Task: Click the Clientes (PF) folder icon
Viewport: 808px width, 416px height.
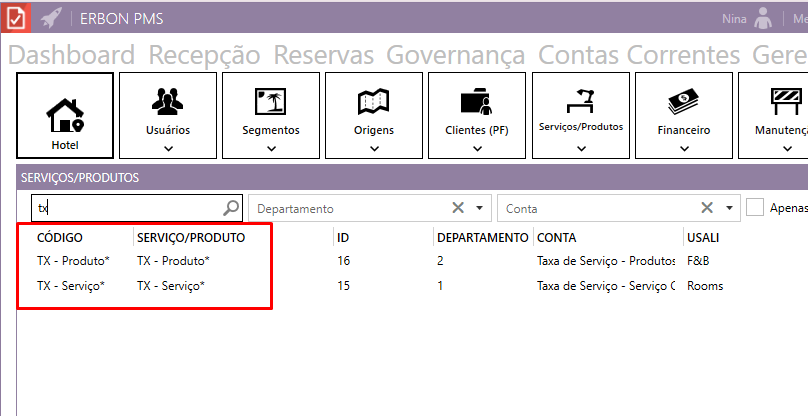Action: 476,103
